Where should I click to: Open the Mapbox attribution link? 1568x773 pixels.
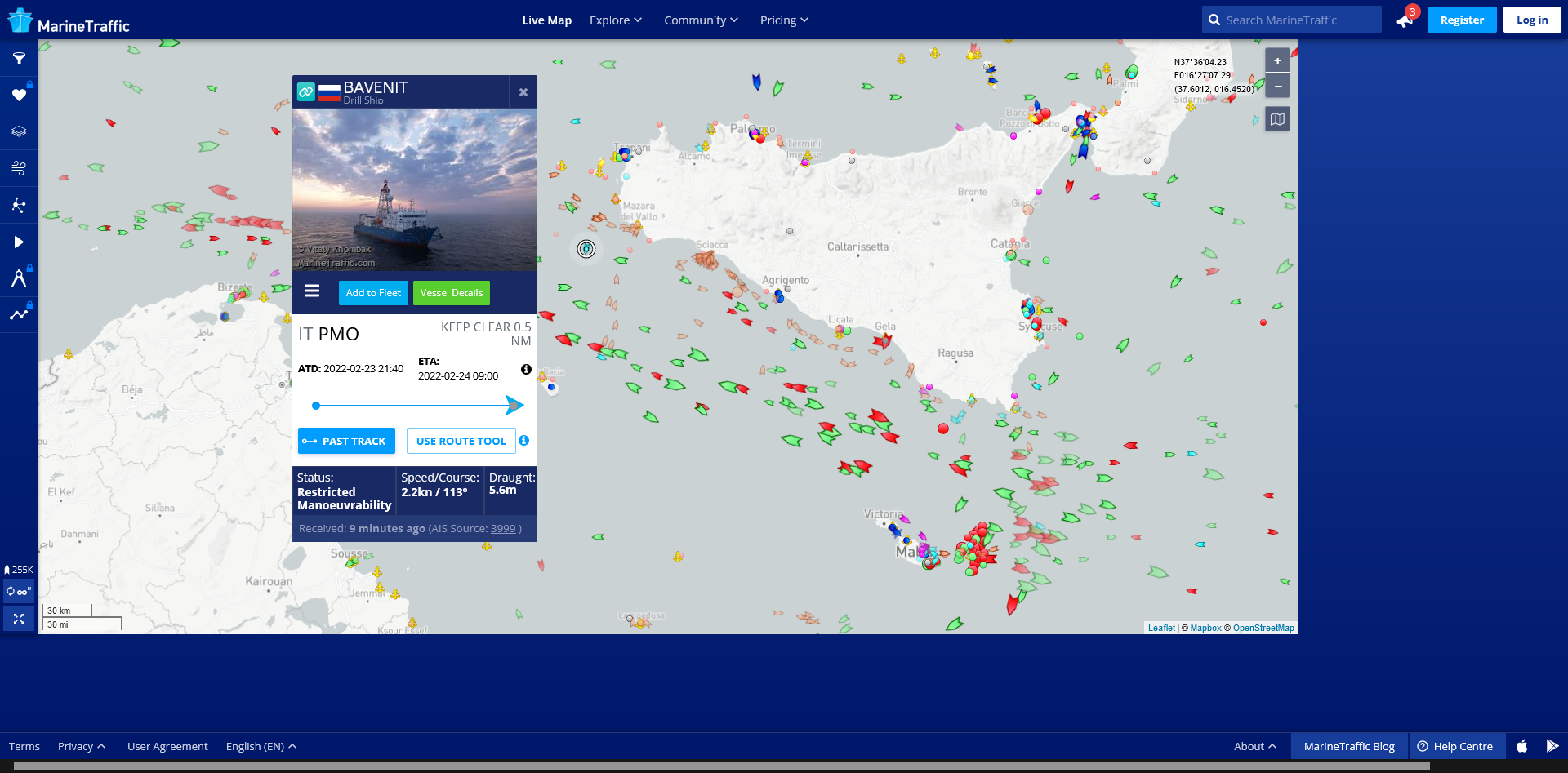click(1206, 628)
